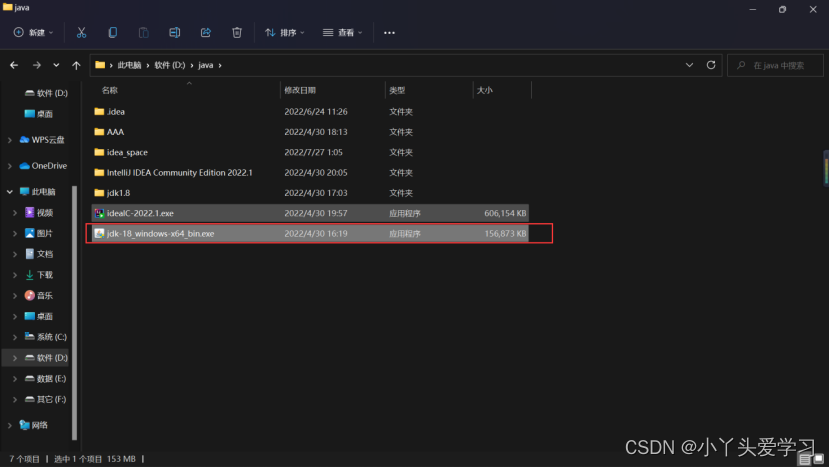Switch to details view icon in status bar

[x=805, y=459]
